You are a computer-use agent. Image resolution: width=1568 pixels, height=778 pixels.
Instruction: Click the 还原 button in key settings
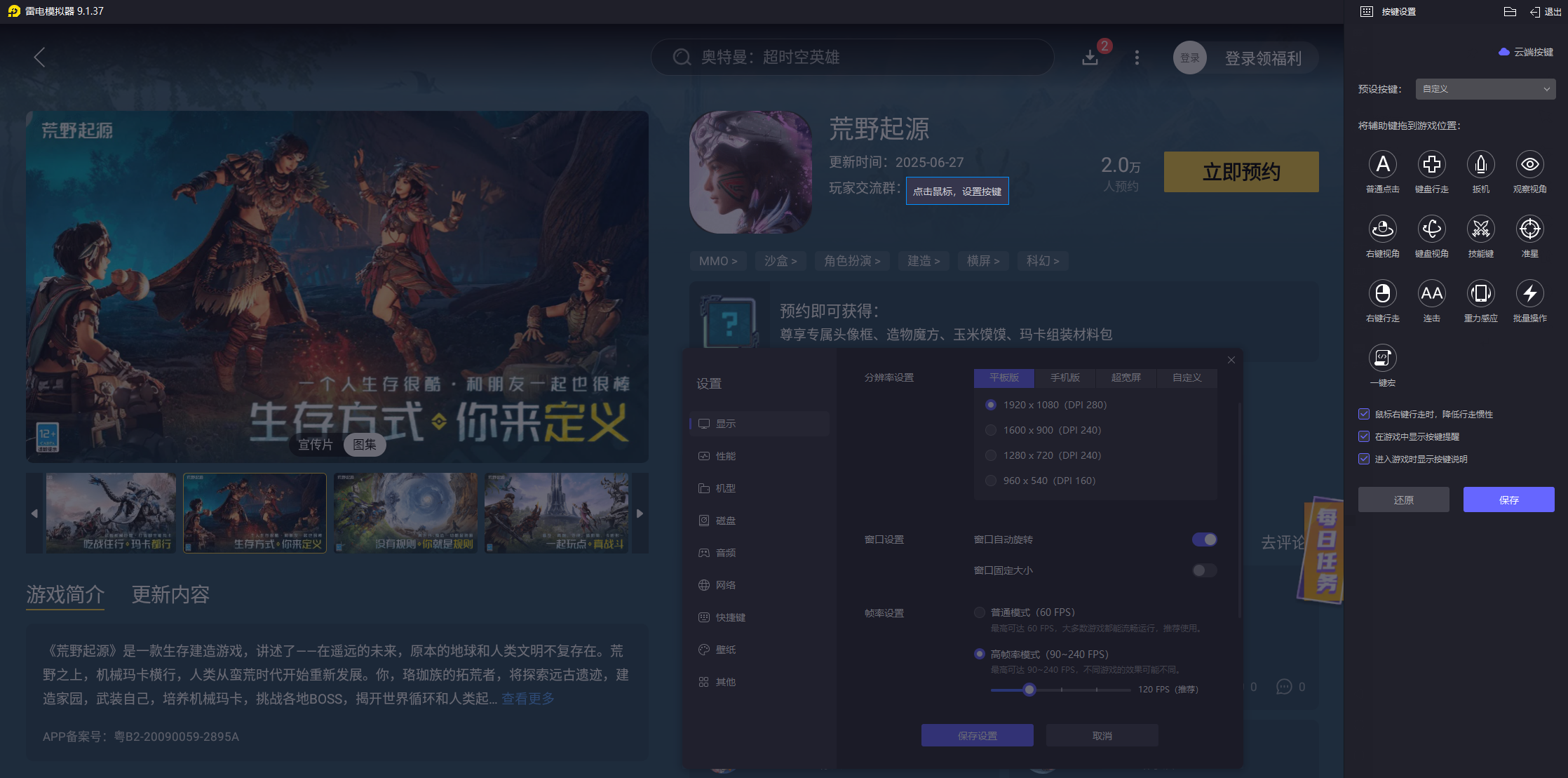coord(1403,499)
